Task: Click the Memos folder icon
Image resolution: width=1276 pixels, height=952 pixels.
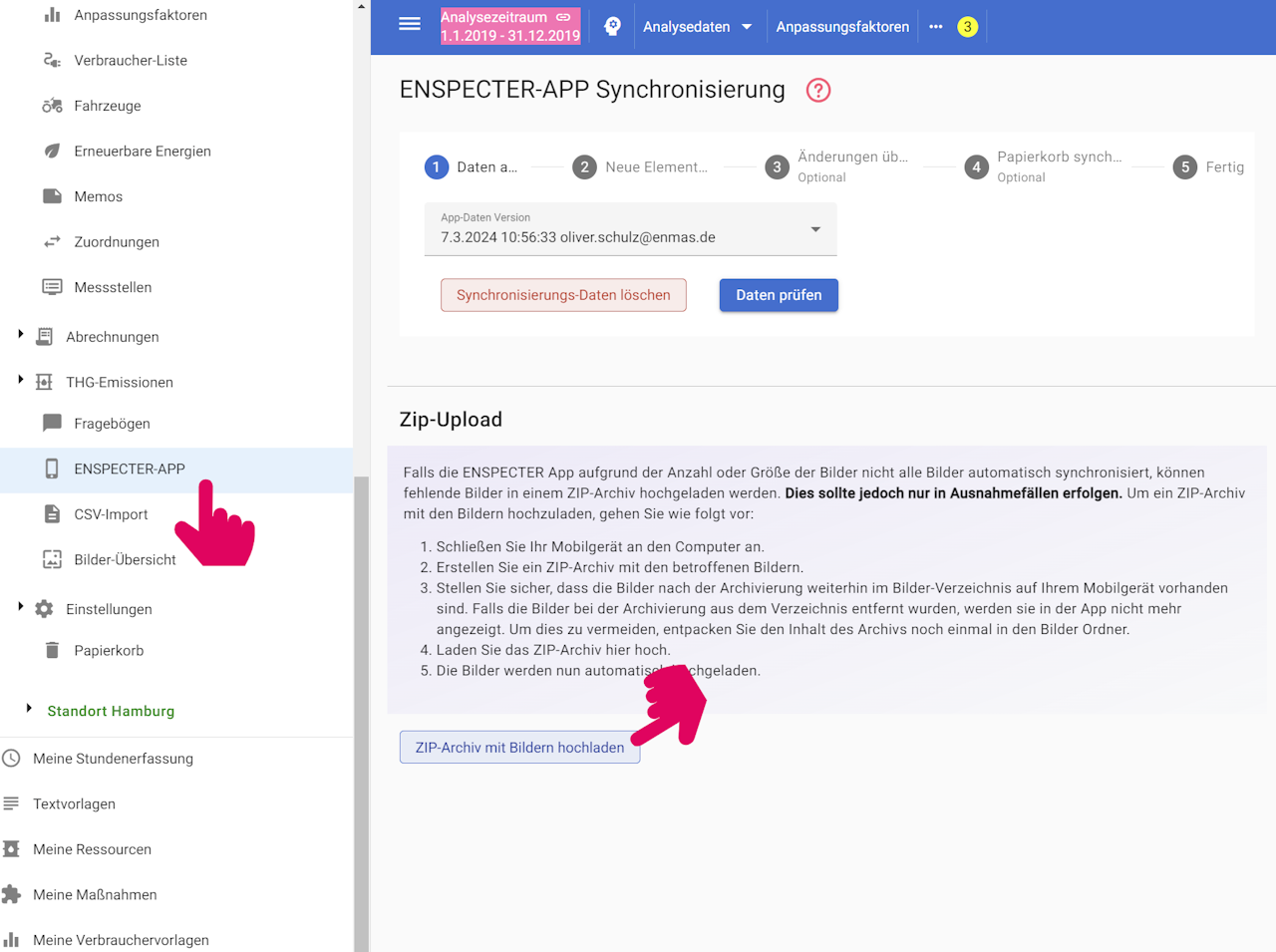Action: point(52,196)
